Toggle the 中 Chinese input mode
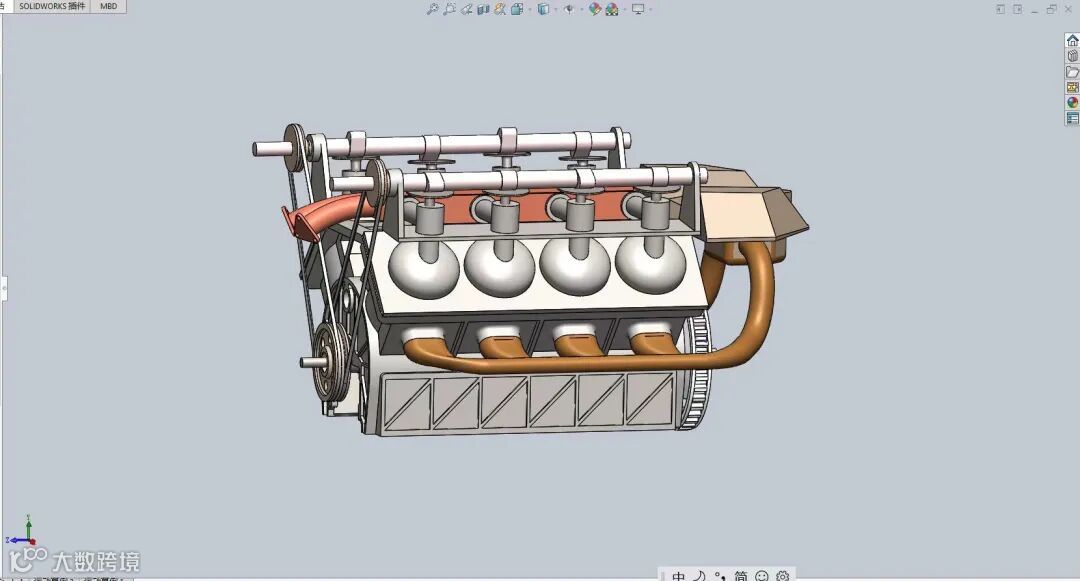The image size is (1080, 581). pos(678,575)
